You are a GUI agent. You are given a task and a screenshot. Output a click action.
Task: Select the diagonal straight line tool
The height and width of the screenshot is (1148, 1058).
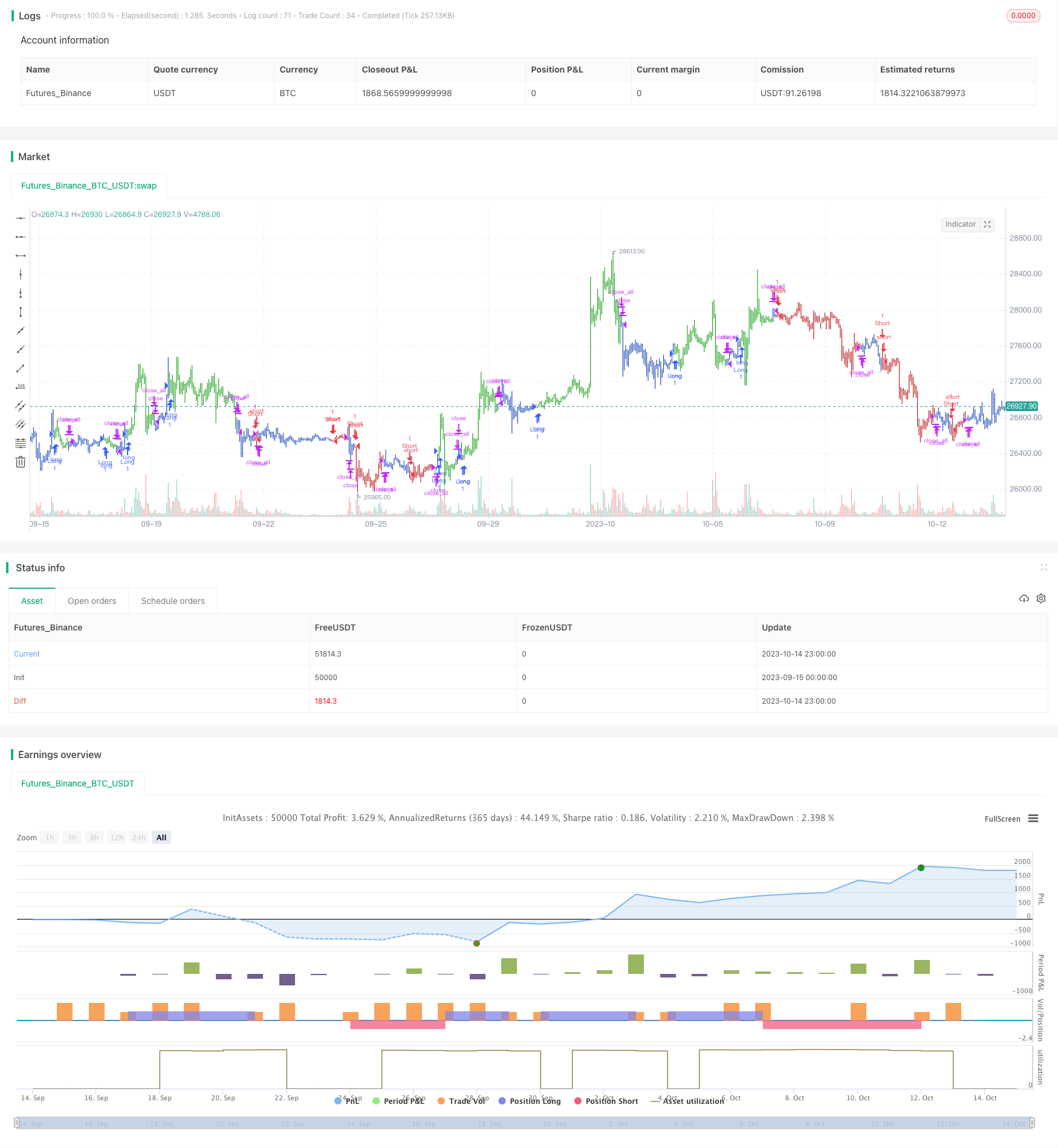(21, 331)
